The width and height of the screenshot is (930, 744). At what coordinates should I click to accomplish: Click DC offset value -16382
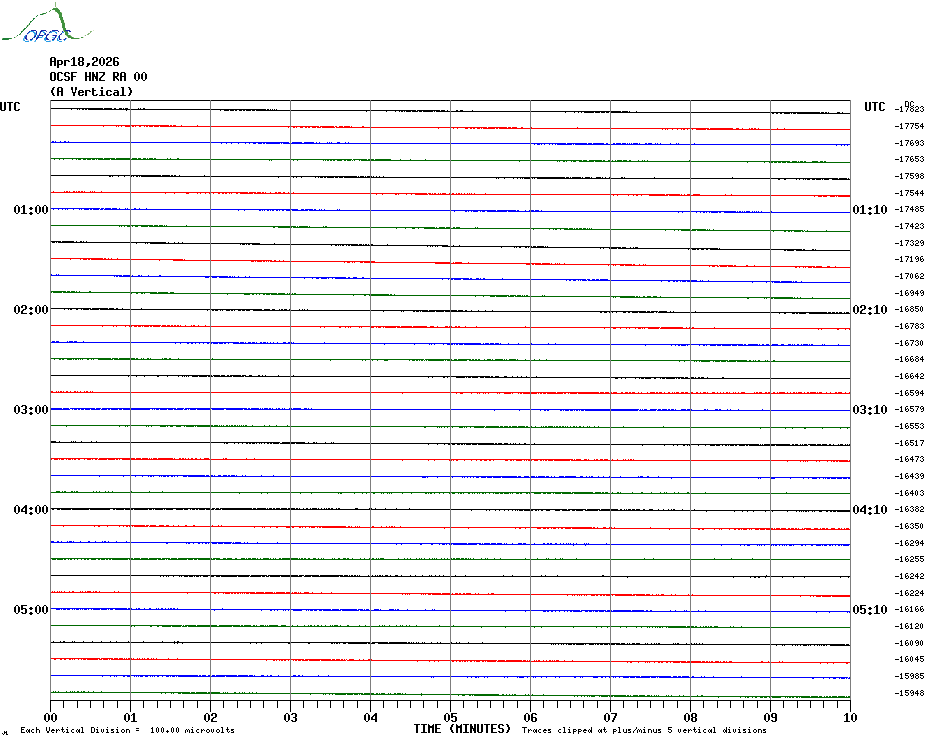click(x=909, y=510)
